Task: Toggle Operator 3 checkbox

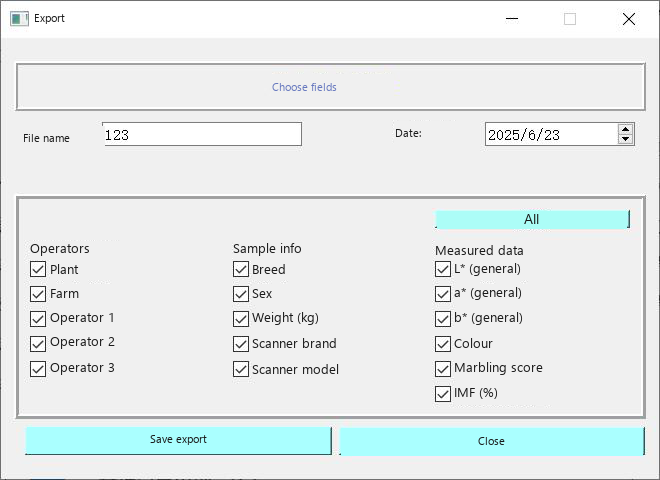Action: click(38, 369)
